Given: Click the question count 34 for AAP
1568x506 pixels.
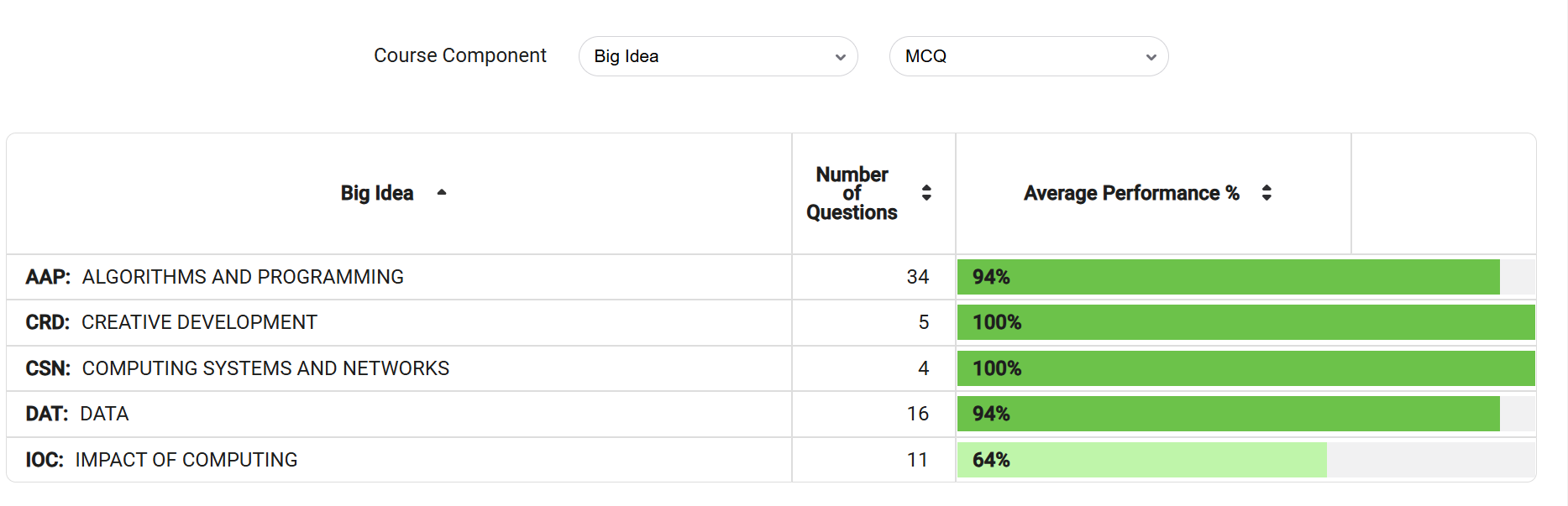Looking at the screenshot, I should point(920,277).
